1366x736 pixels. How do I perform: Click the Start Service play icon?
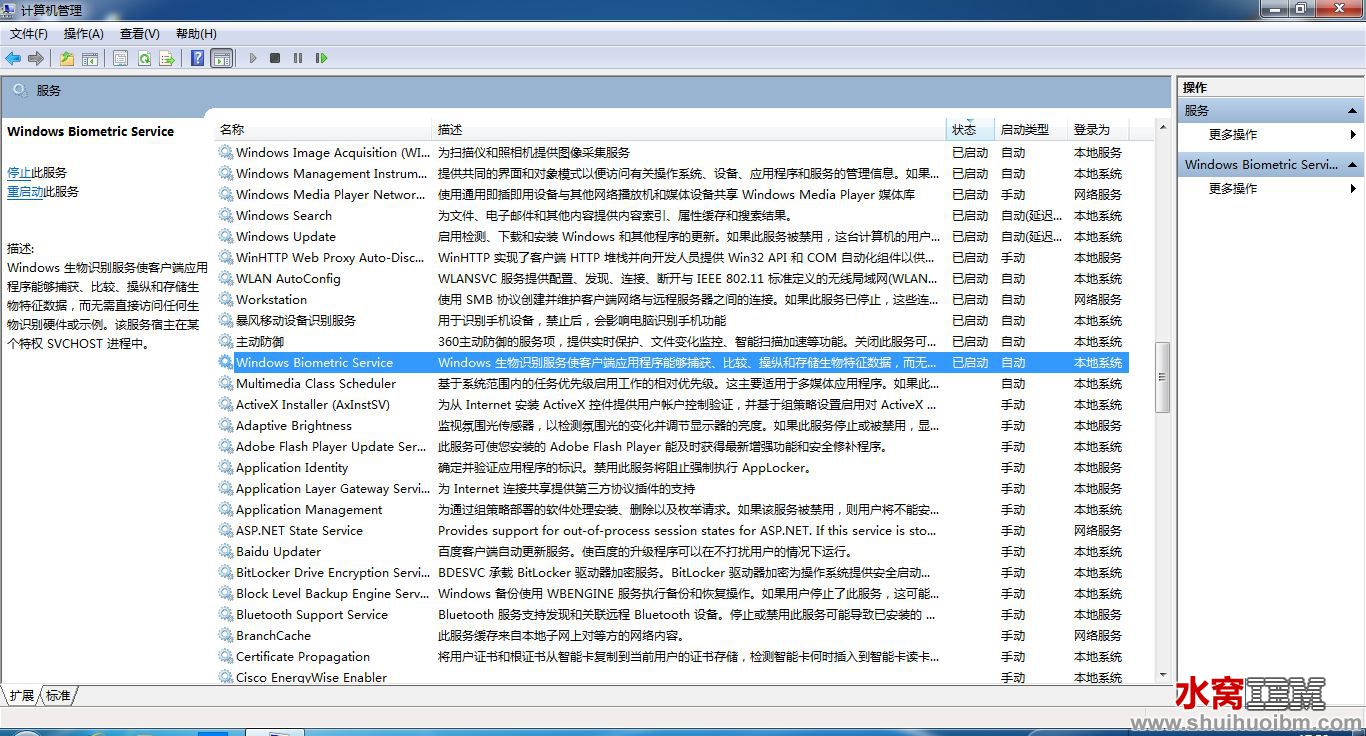click(x=253, y=59)
